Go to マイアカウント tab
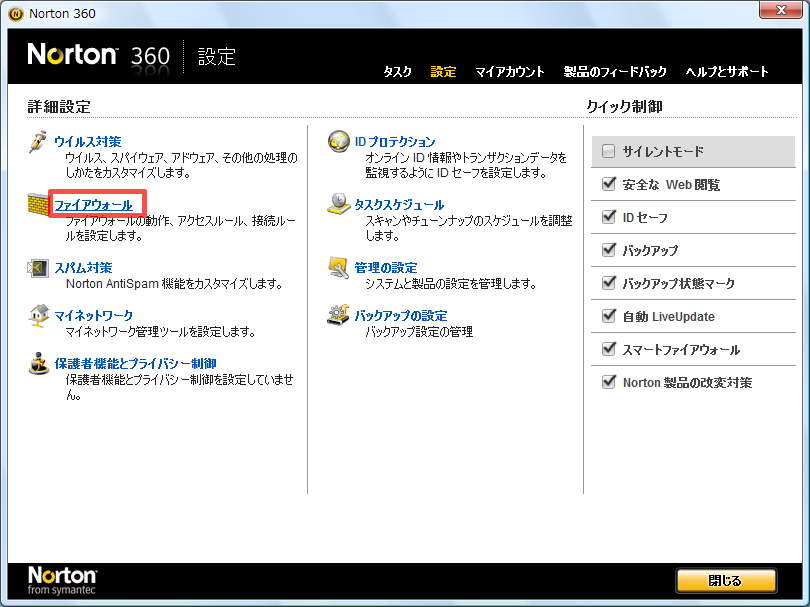This screenshot has height=607, width=810. [x=510, y=72]
